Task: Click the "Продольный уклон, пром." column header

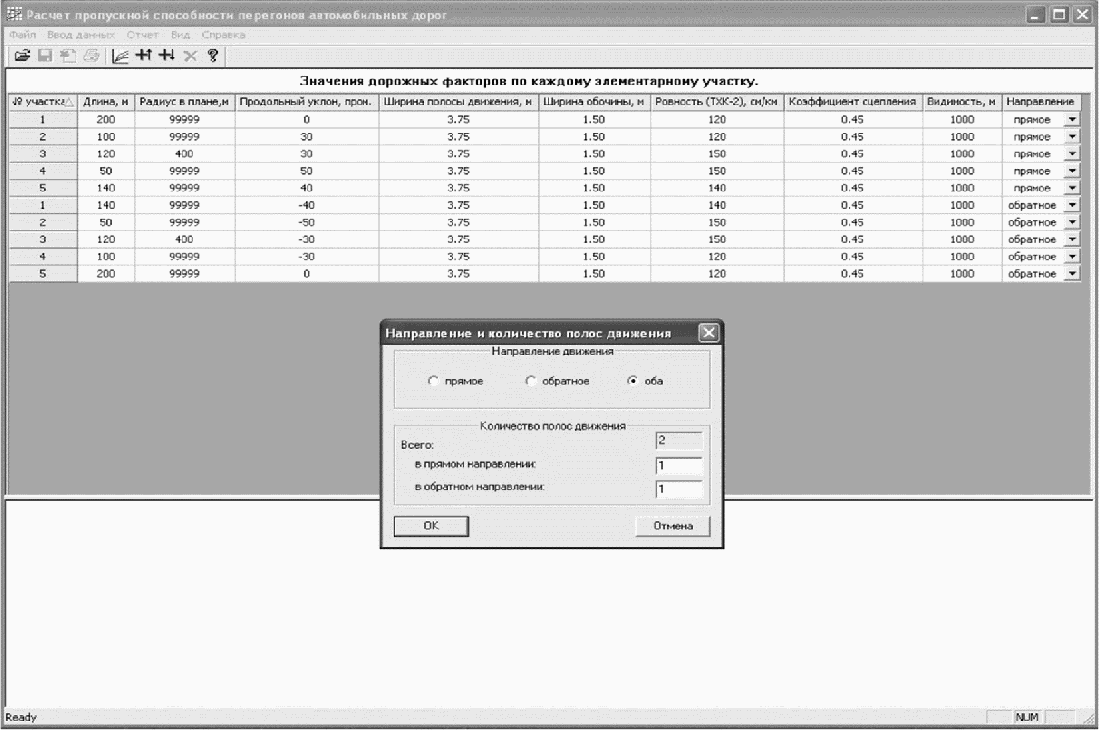Action: [x=306, y=102]
